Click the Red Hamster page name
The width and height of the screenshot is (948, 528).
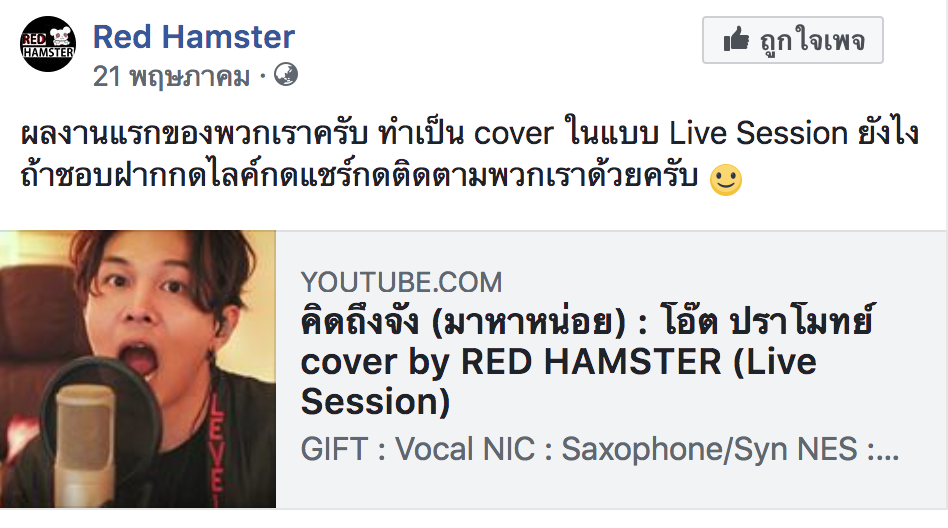(193, 36)
